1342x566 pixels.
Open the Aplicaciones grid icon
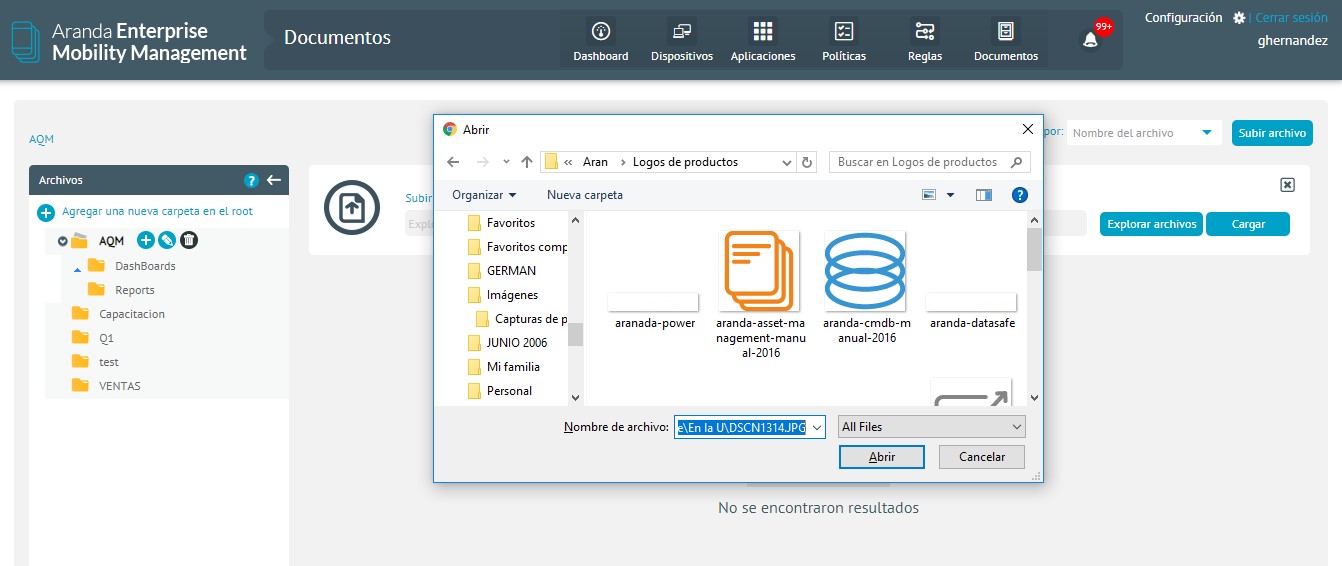(763, 31)
